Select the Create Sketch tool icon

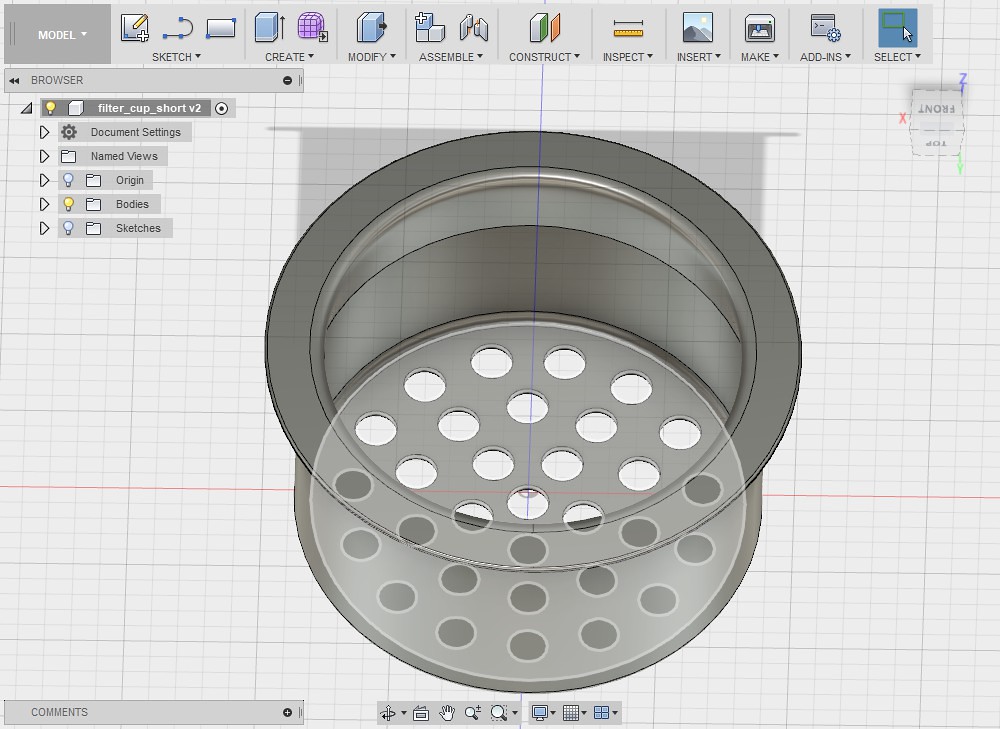click(x=135, y=28)
